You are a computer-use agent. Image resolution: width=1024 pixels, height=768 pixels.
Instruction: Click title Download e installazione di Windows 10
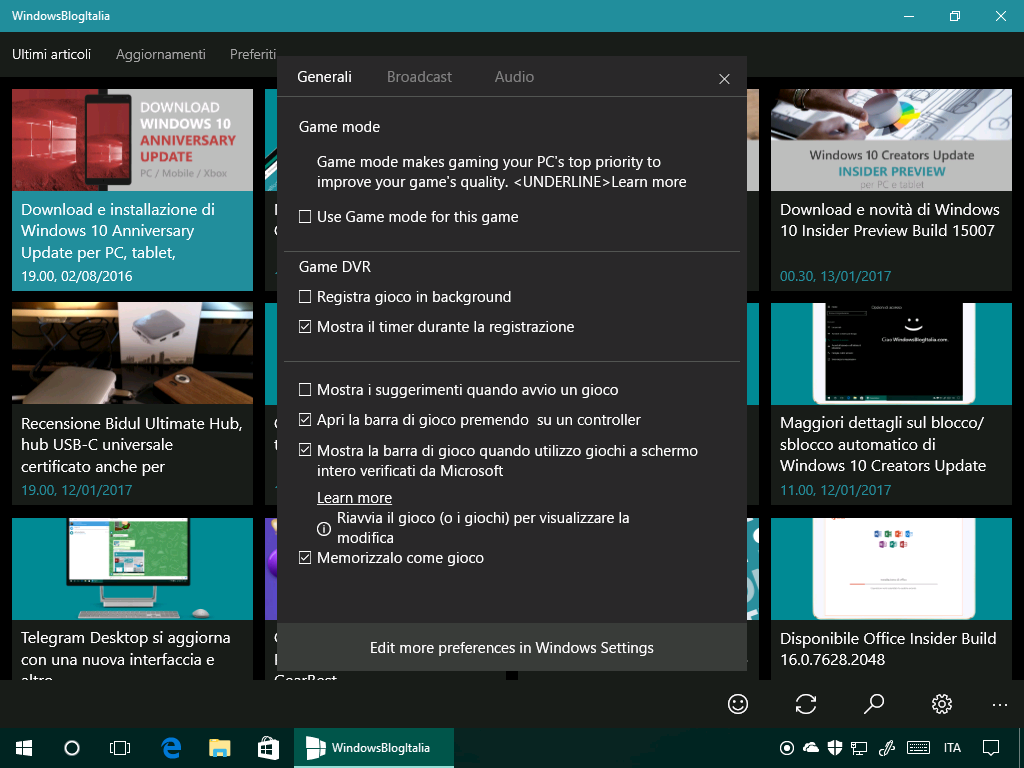118,231
